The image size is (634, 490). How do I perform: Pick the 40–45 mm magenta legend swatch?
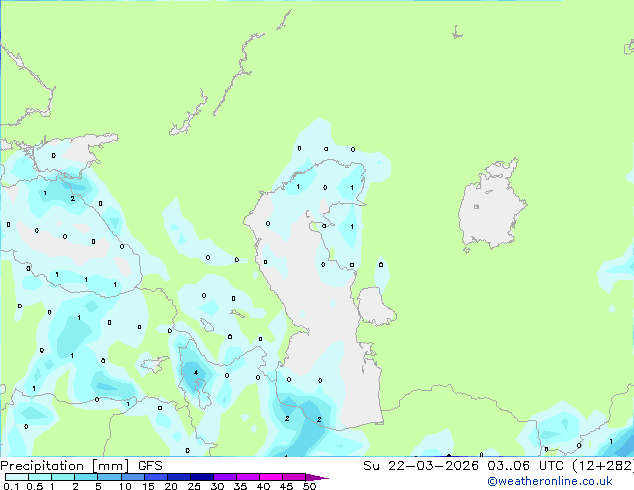(x=271, y=477)
